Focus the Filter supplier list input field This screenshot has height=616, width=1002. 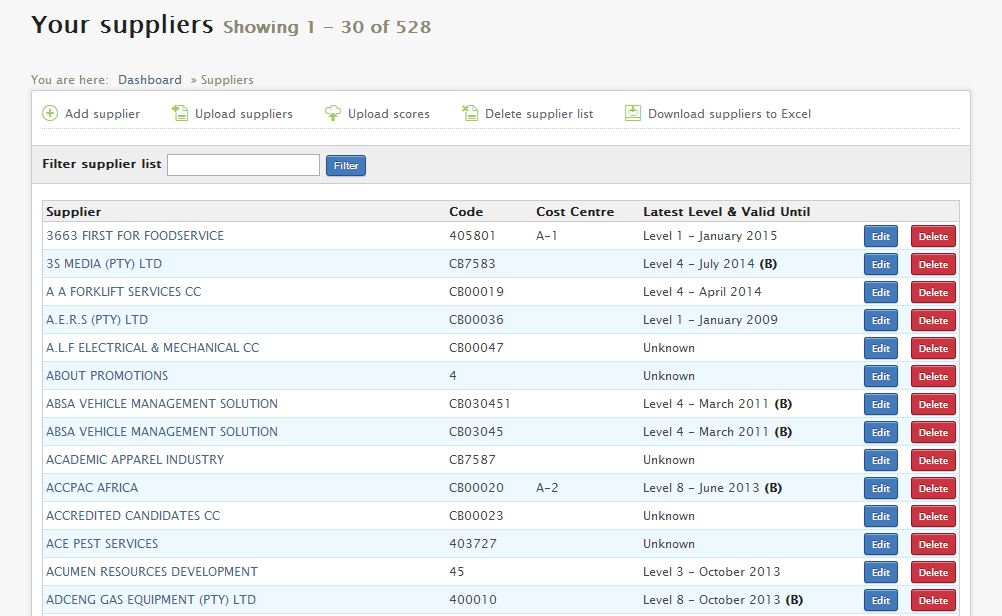coord(243,165)
